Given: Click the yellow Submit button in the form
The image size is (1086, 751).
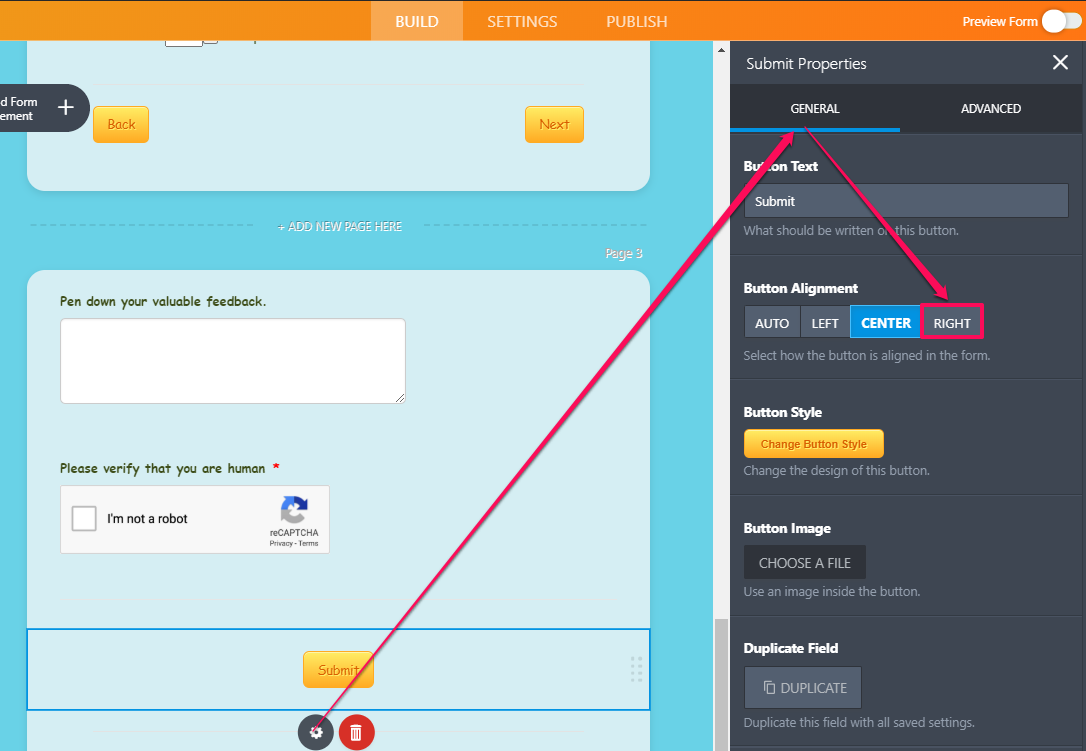Looking at the screenshot, I should (x=338, y=670).
